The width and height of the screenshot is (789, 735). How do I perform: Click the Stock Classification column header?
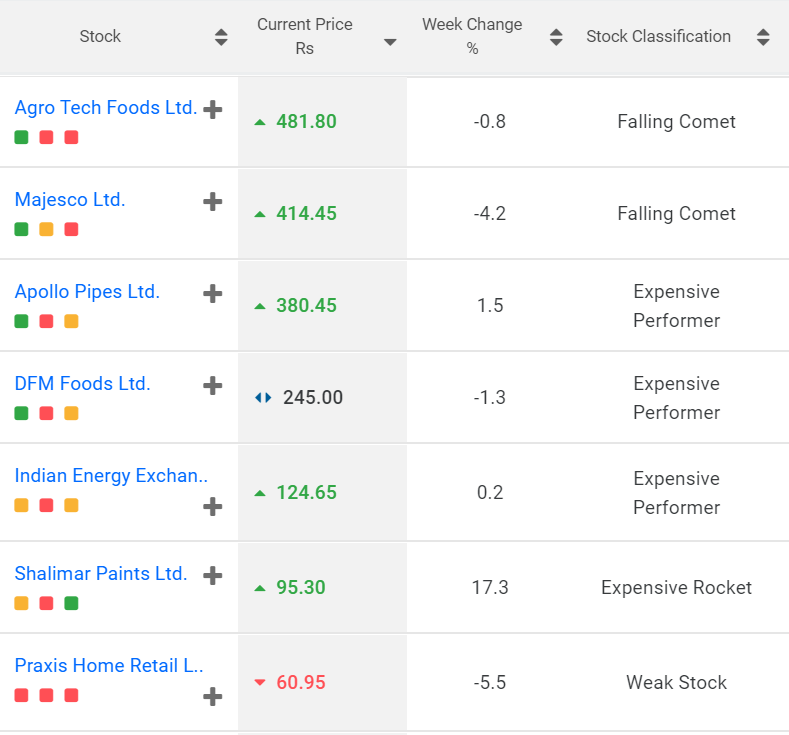click(x=658, y=37)
